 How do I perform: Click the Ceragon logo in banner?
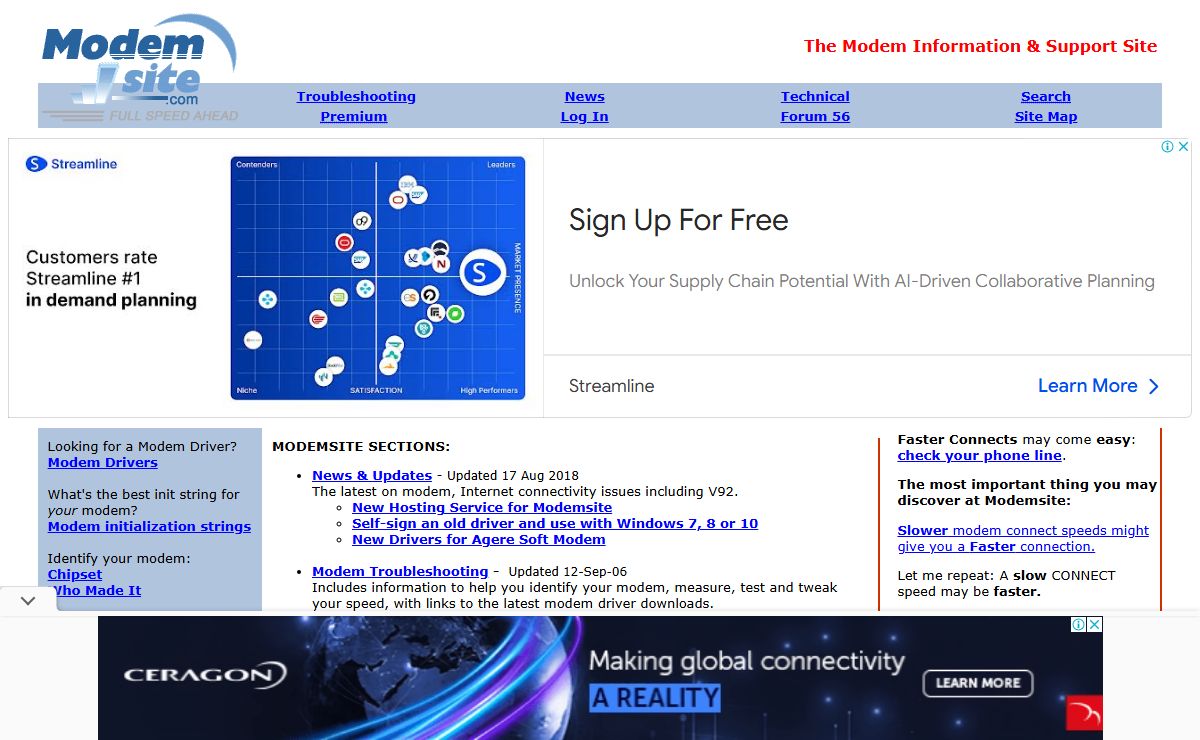(x=204, y=675)
